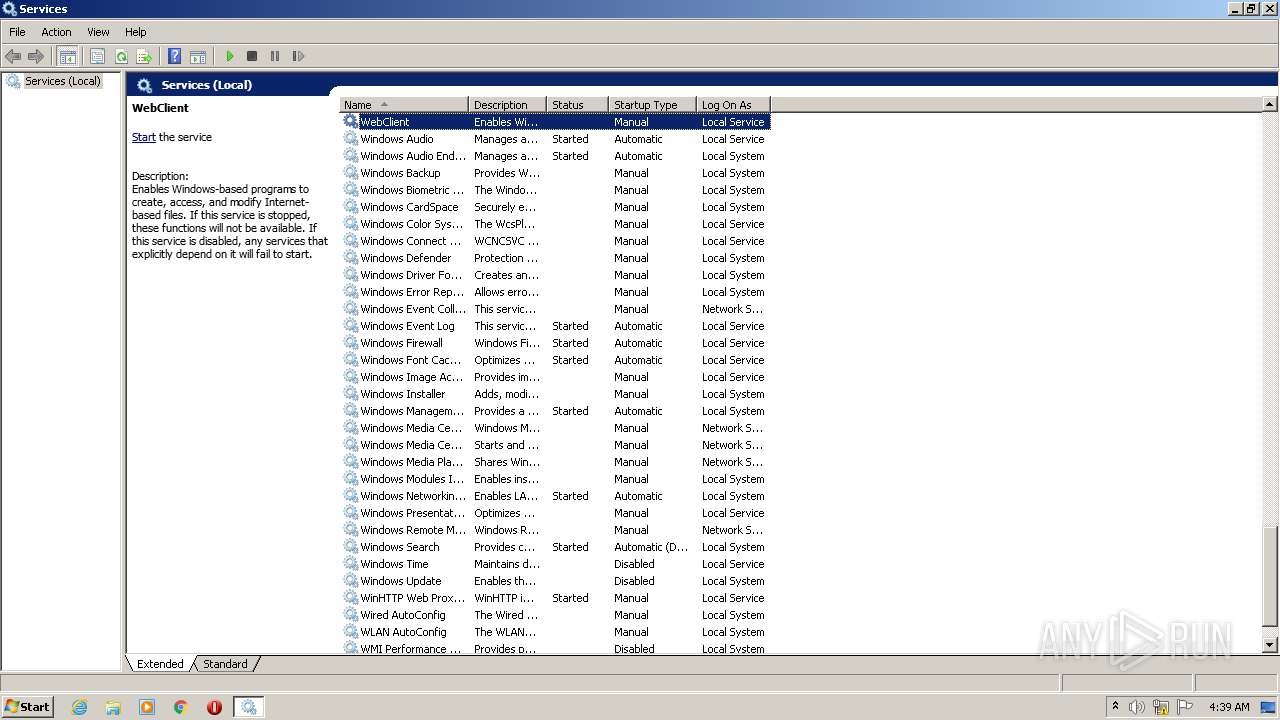Click the Pause Service toolbar icon
This screenshot has width=1280, height=720.
pos(275,56)
